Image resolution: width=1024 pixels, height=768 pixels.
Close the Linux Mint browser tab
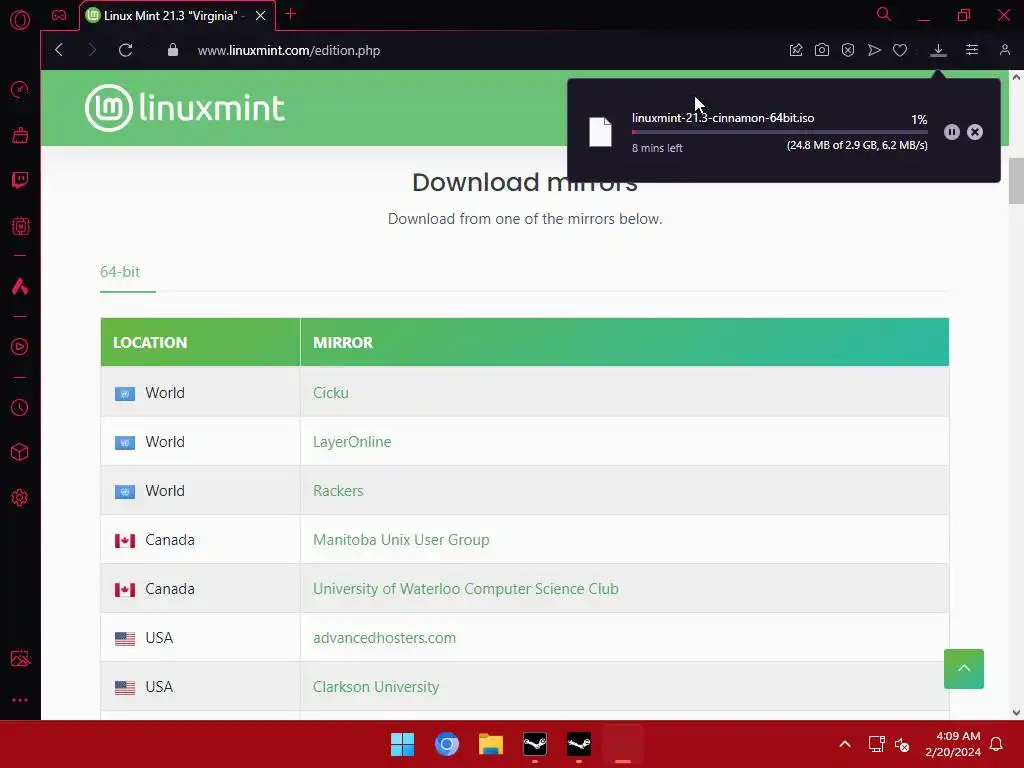point(261,16)
